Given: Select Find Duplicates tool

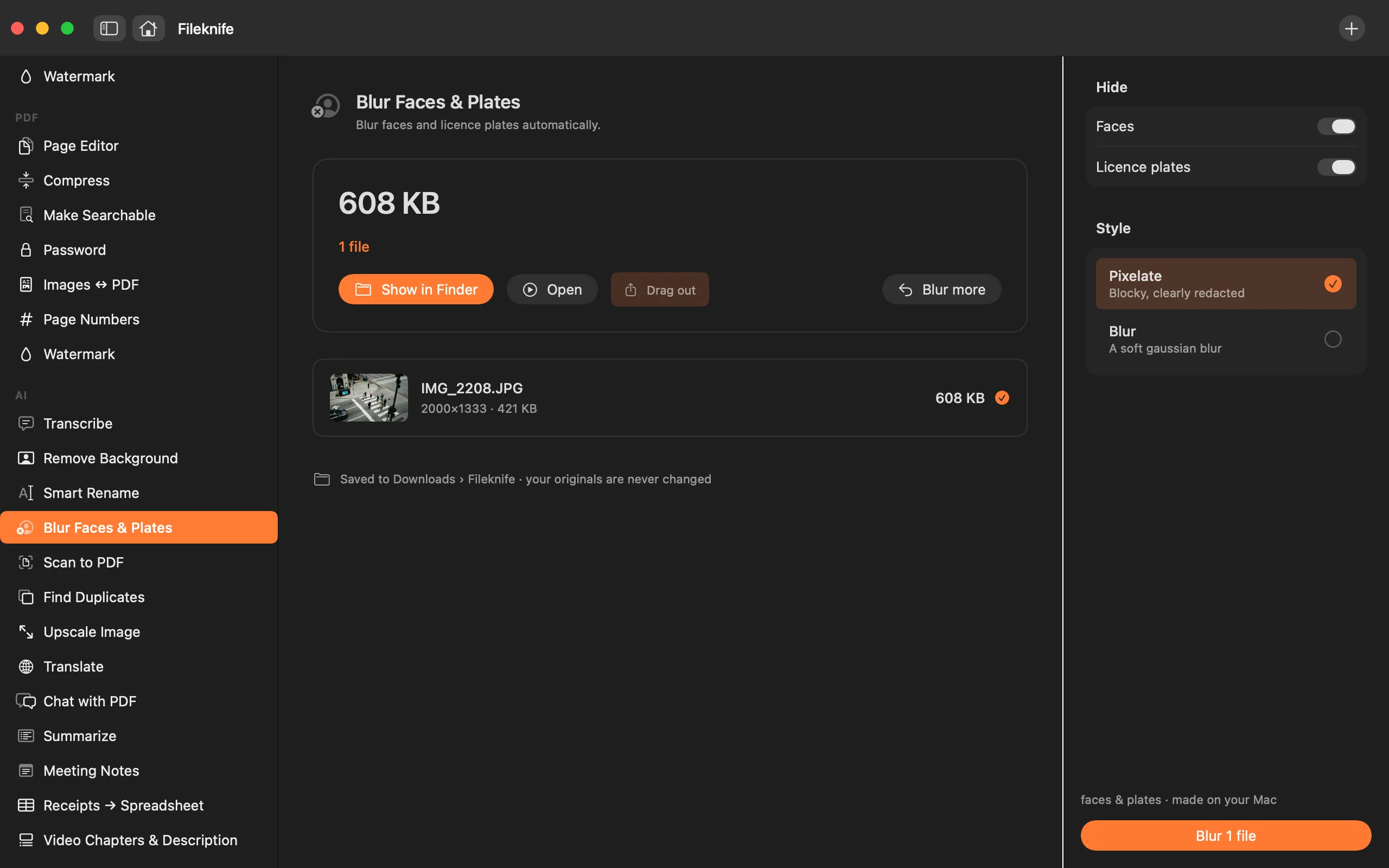Looking at the screenshot, I should coord(139,597).
